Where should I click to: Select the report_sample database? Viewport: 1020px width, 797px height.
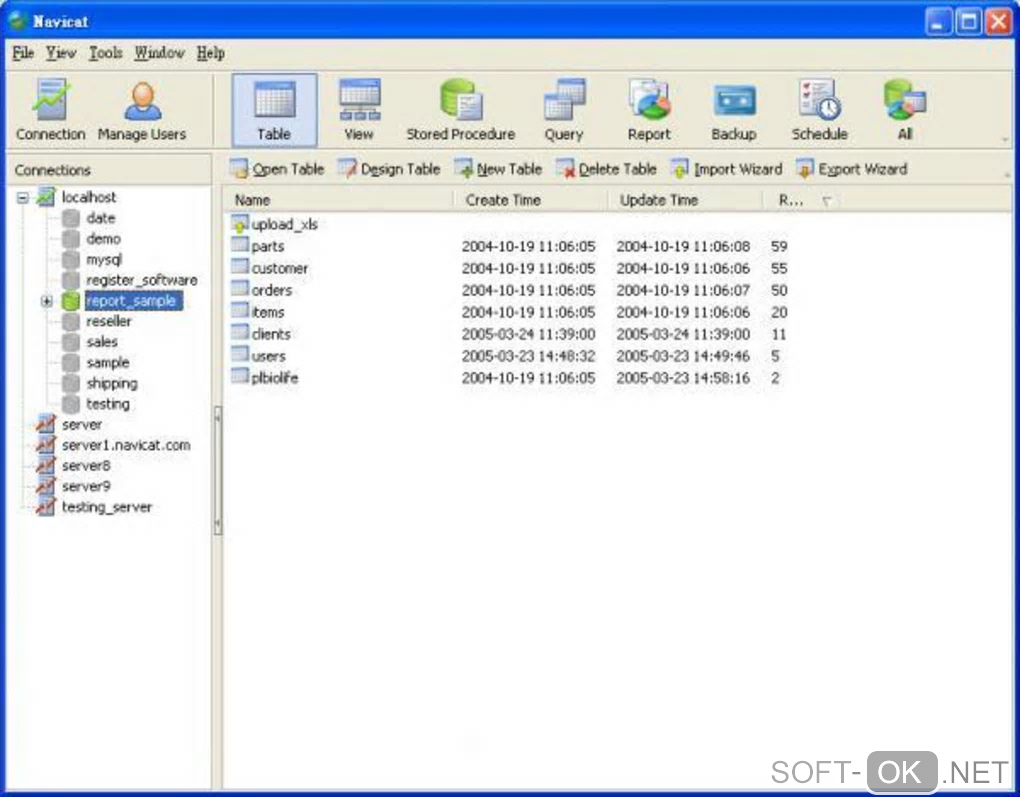[x=133, y=301]
